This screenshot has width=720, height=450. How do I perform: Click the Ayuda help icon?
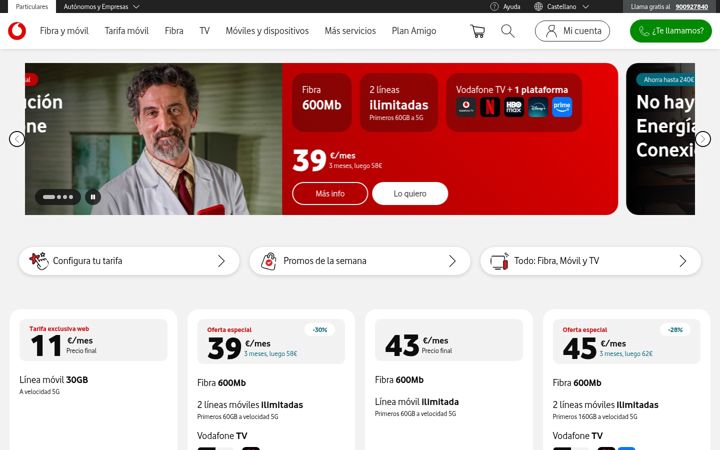coord(494,6)
